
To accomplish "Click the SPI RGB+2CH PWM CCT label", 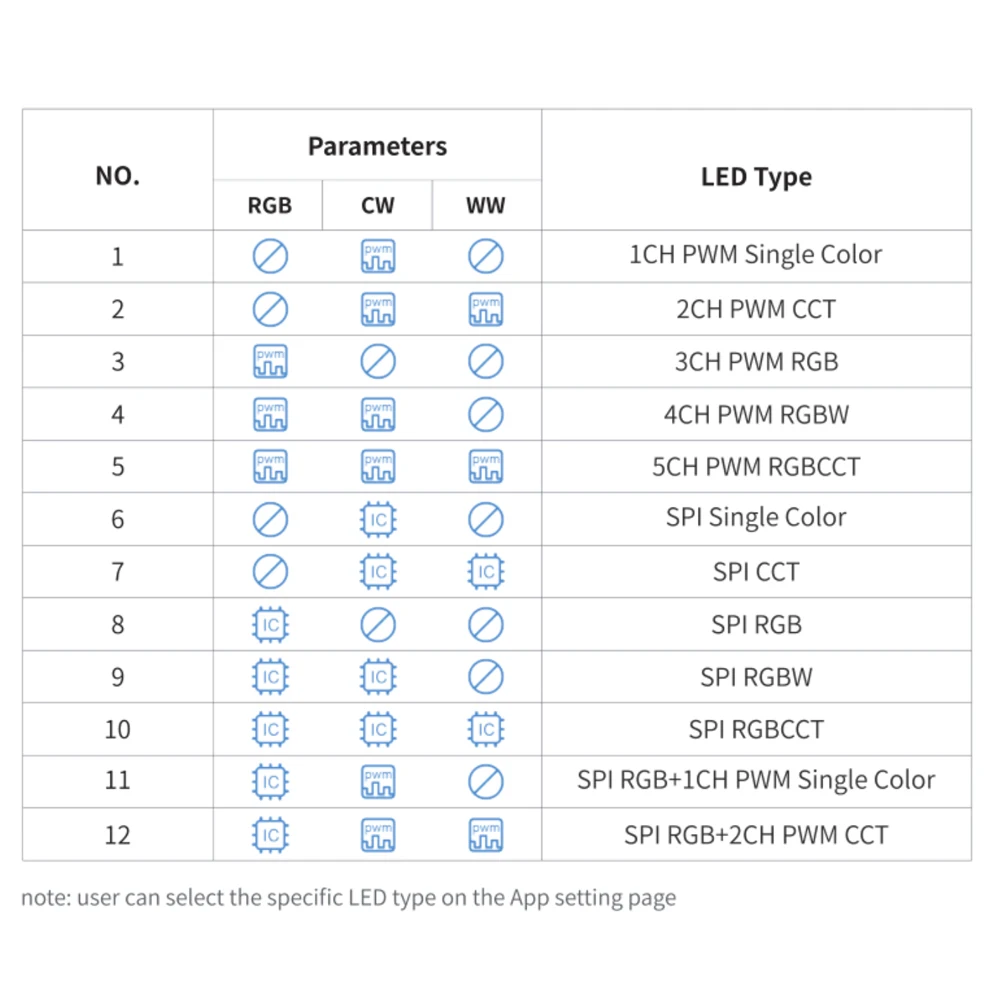I will point(756,835).
